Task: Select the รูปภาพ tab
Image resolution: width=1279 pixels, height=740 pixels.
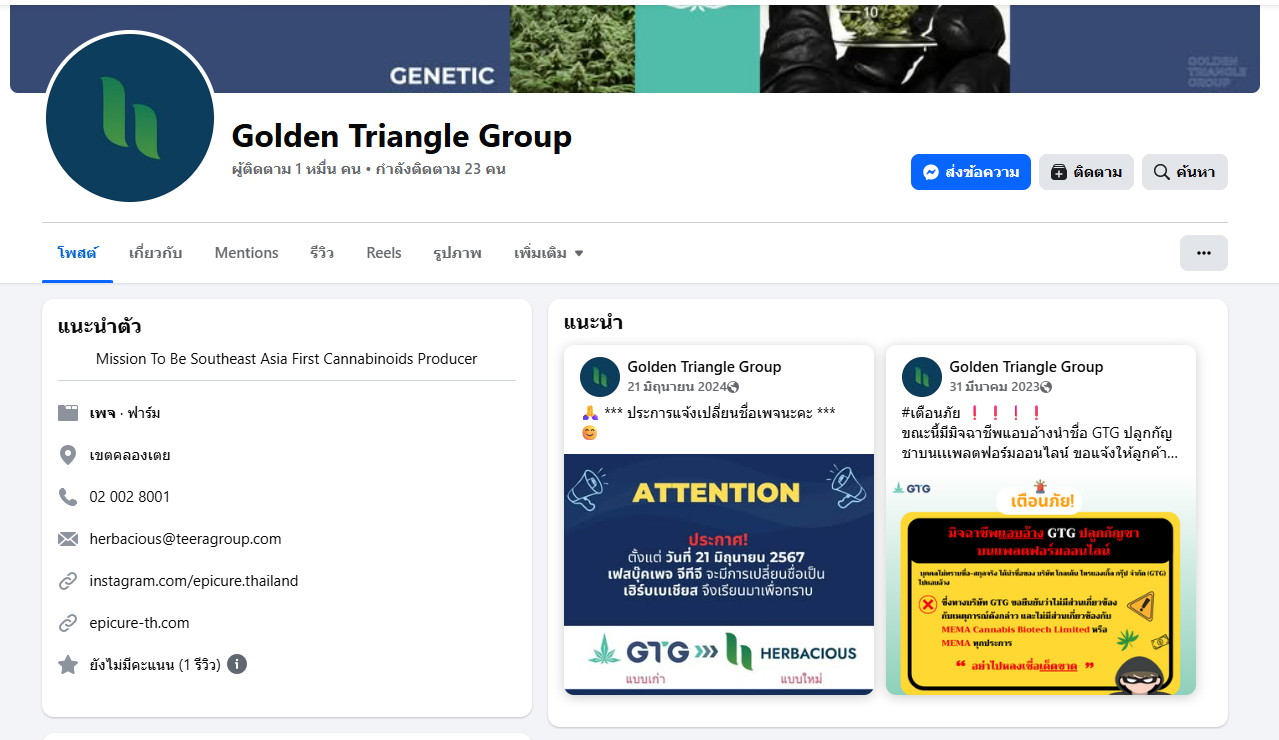Action: [x=457, y=253]
